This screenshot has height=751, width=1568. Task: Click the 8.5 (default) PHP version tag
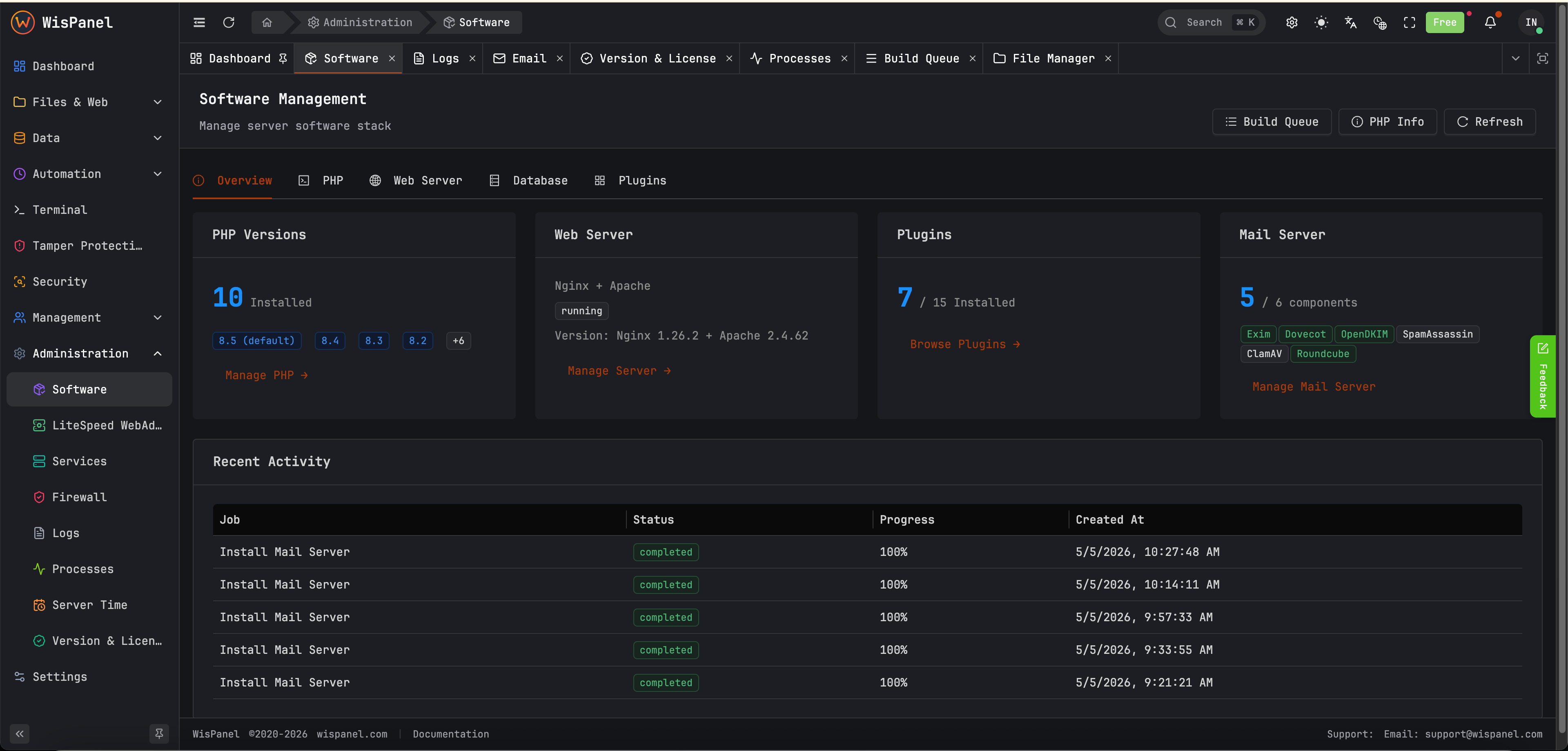tap(257, 340)
